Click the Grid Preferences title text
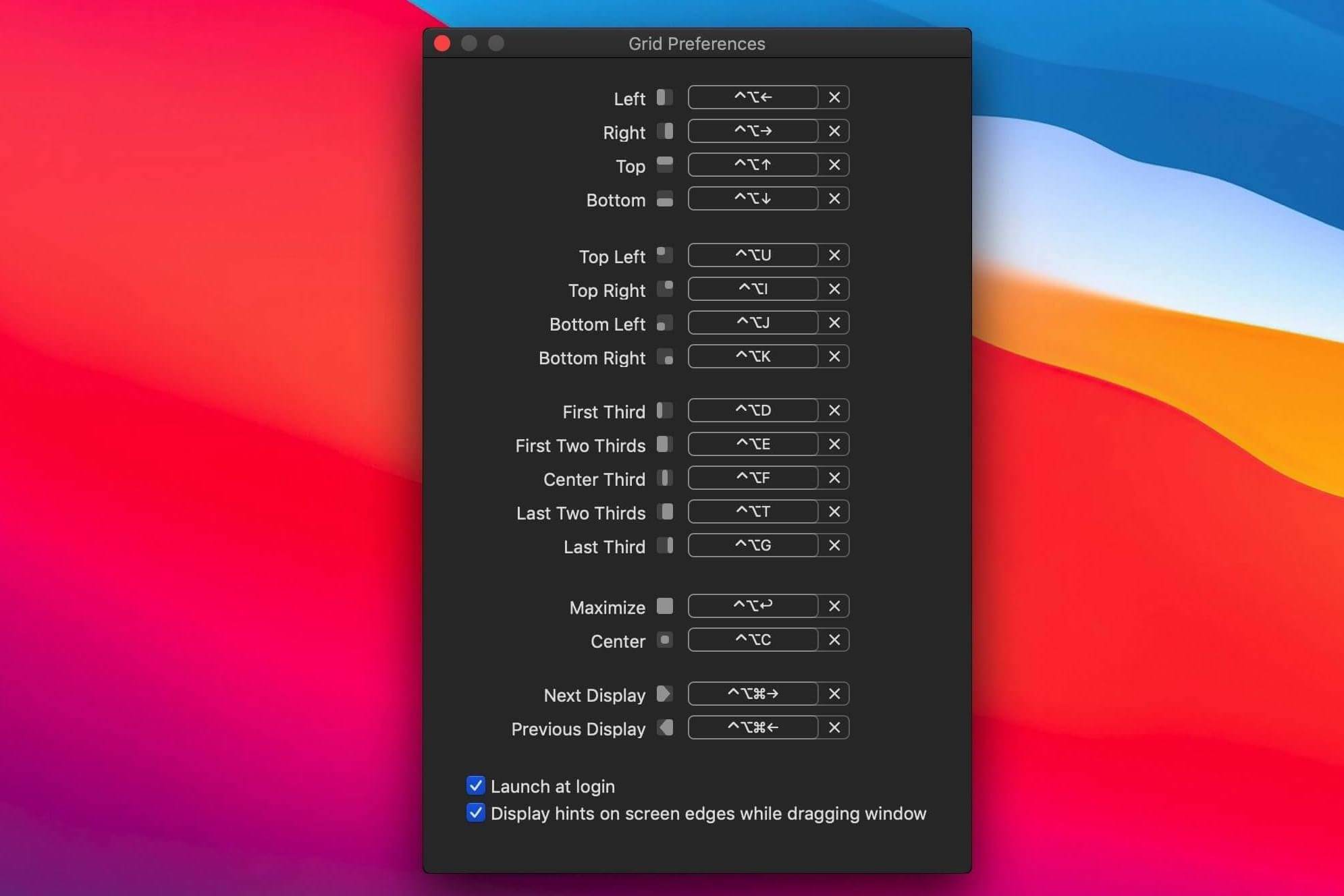The image size is (1344, 896). [x=697, y=44]
